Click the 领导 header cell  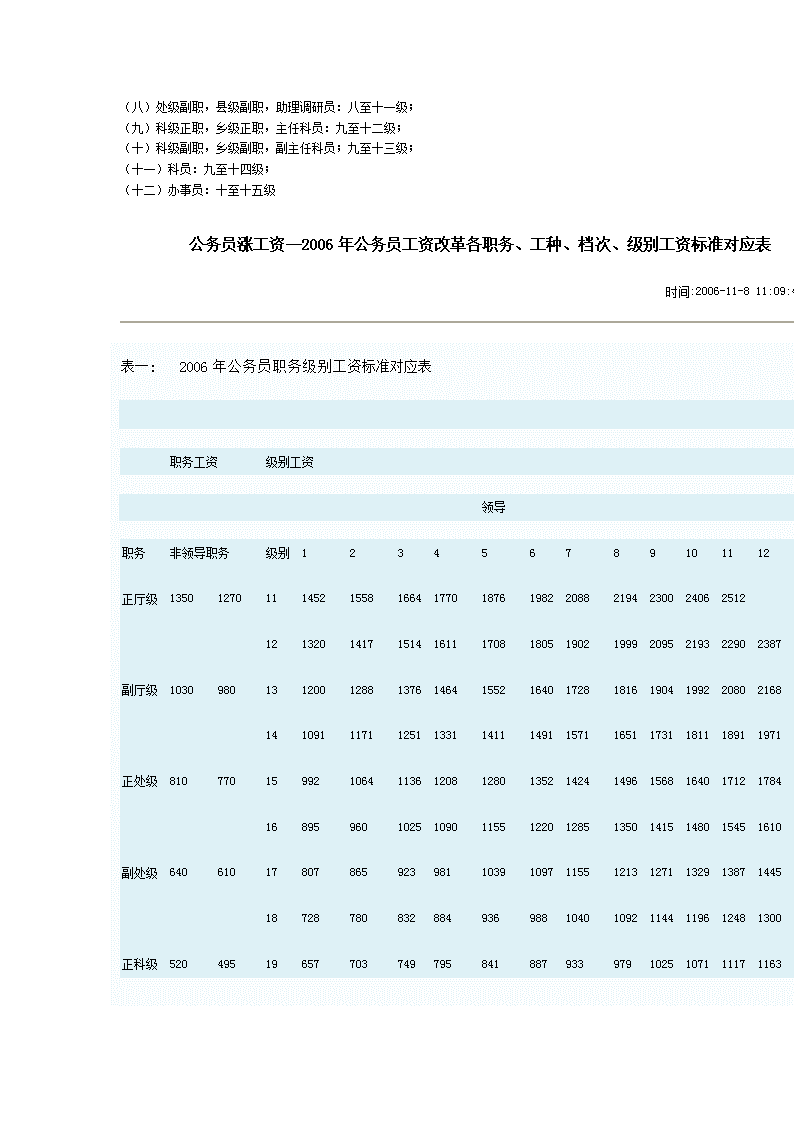point(493,508)
